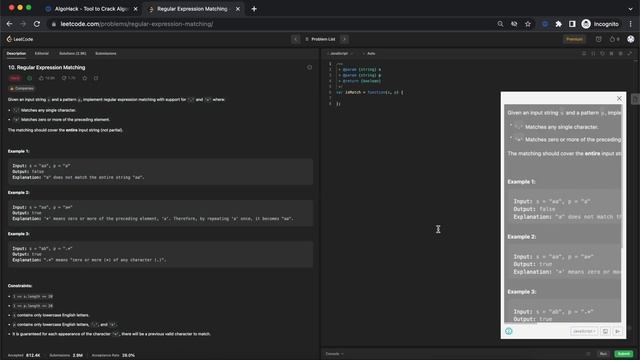Open the JavaScript dropdown in popup
The height and width of the screenshot is (360, 640).
[584, 331]
